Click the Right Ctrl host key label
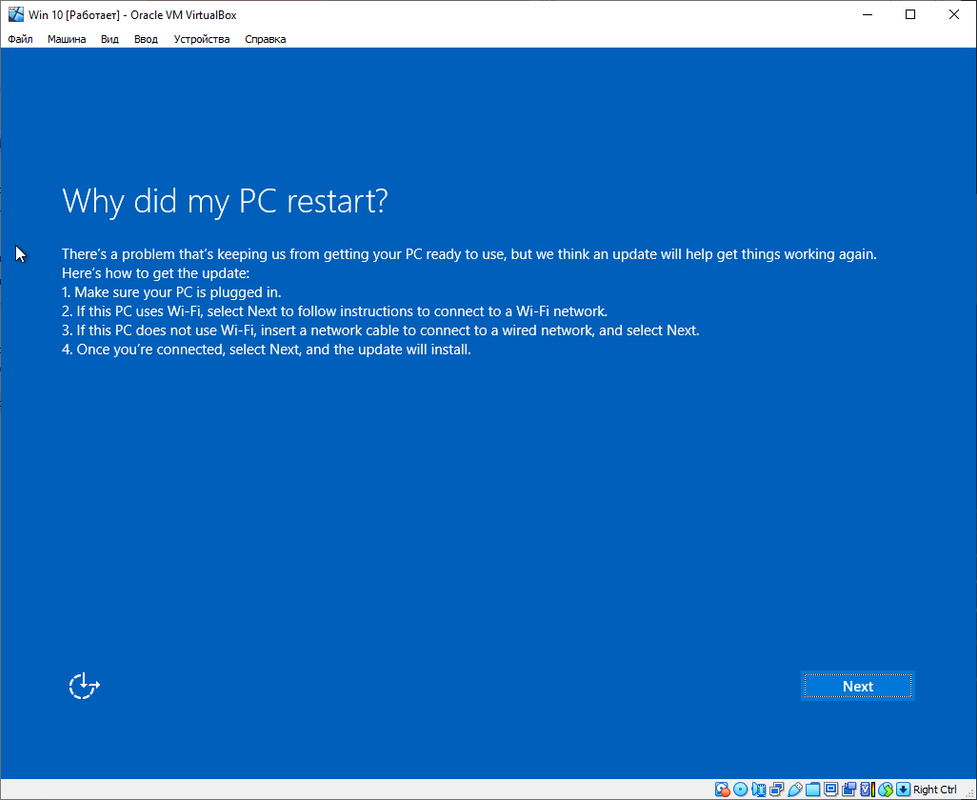The image size is (977, 800). click(935, 789)
